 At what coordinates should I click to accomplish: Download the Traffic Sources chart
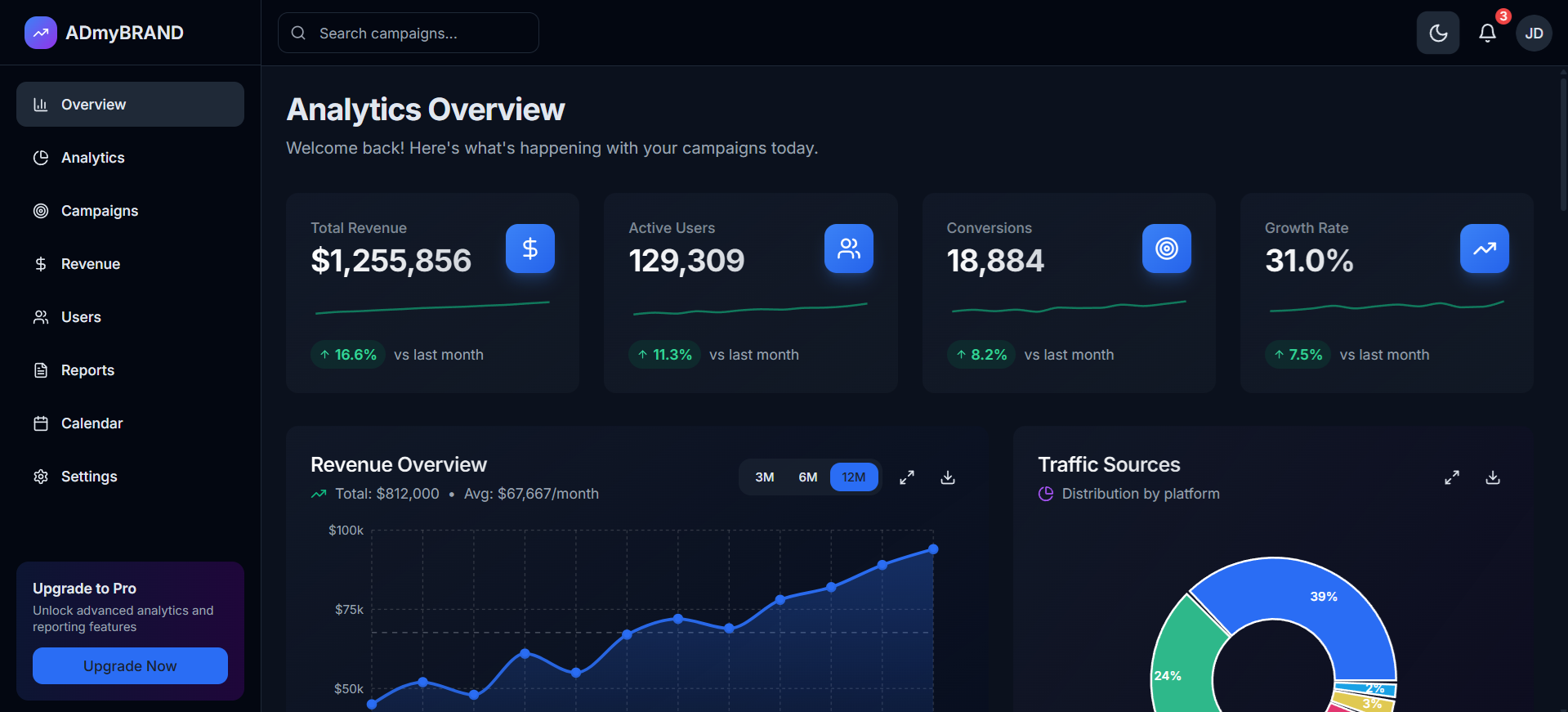coord(1493,477)
